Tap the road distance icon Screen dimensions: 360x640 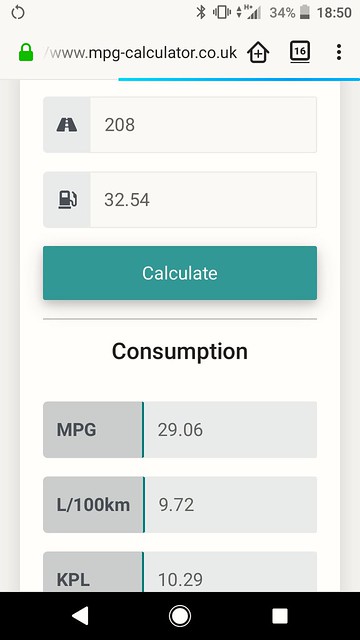click(x=67, y=124)
